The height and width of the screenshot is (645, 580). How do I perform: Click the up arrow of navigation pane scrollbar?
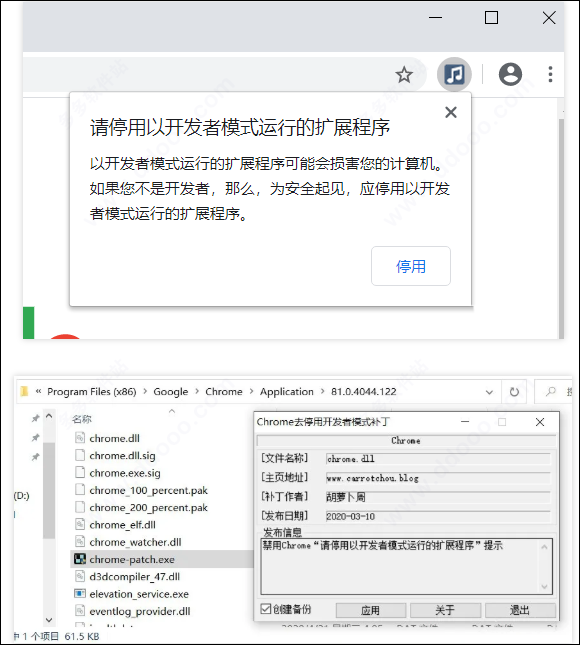point(49,416)
